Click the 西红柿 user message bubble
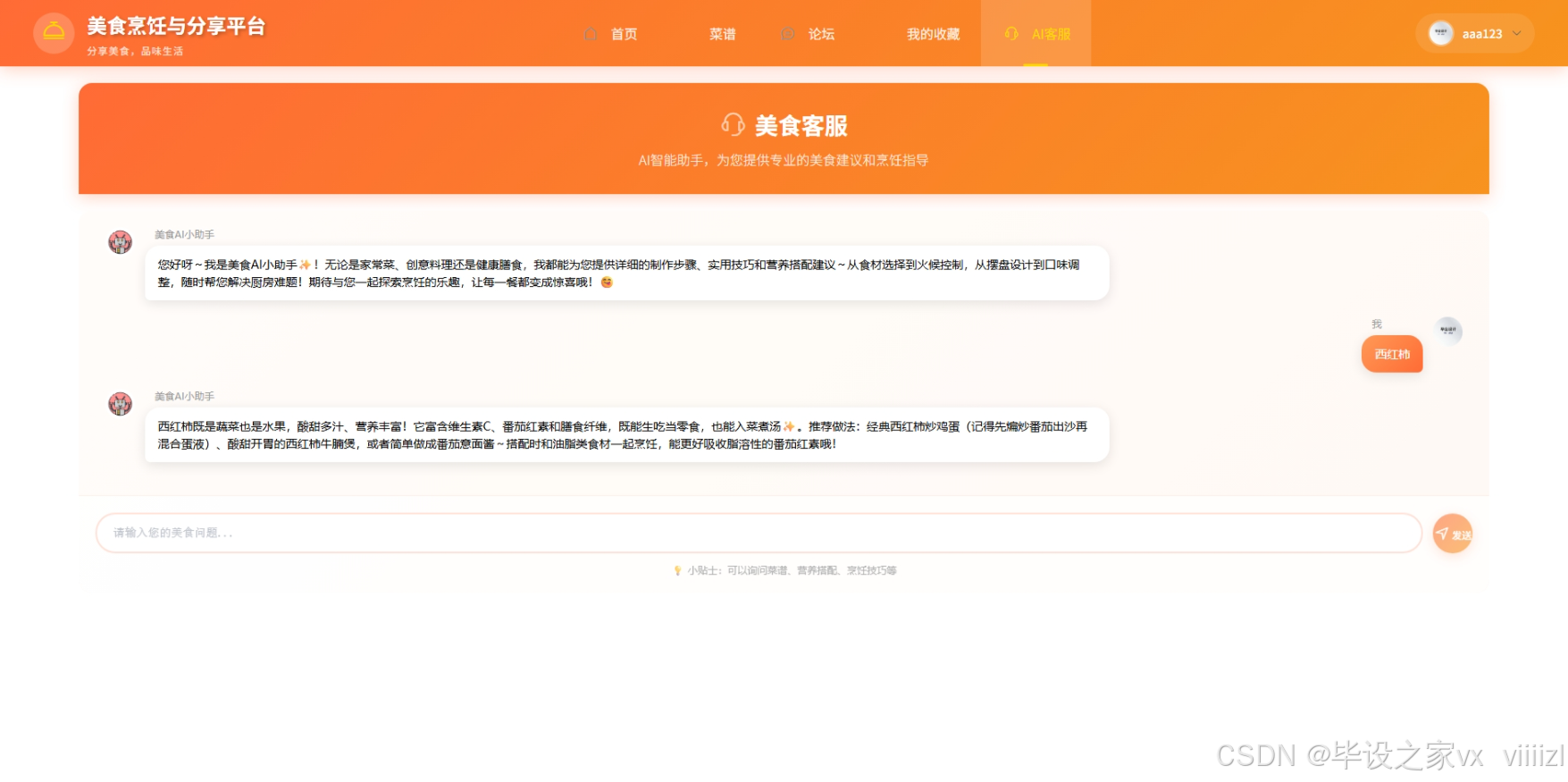Image resolution: width=1568 pixels, height=782 pixels. (x=1392, y=354)
